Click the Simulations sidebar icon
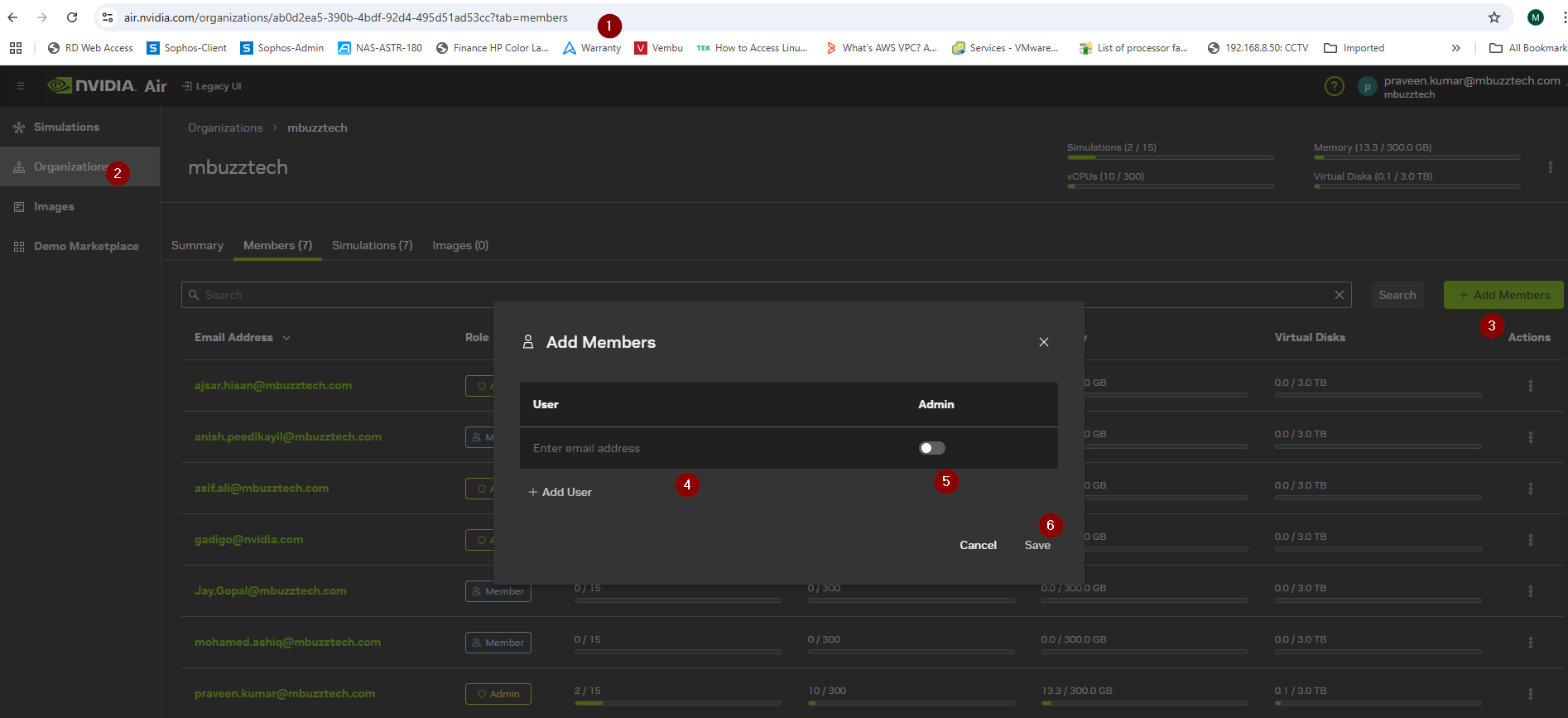The height and width of the screenshot is (718, 1568). (19, 128)
